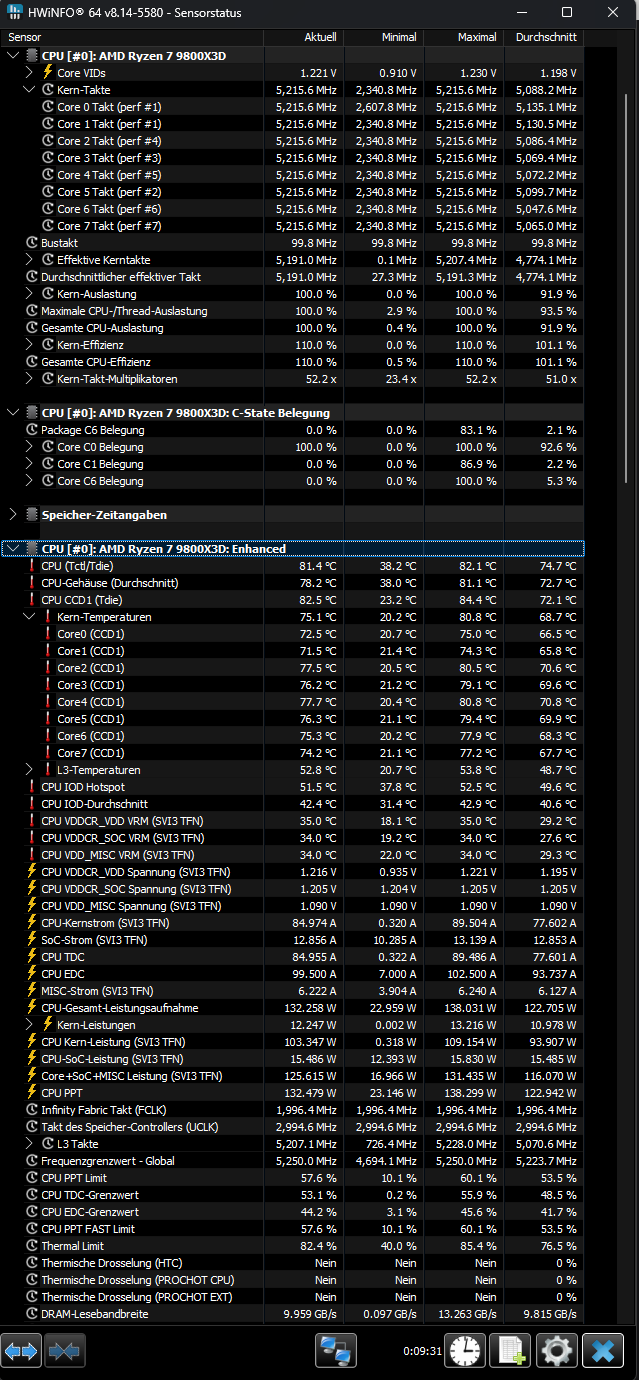
Task: Select Durchschnittlicher effektiver Takt row
Action: point(292,277)
